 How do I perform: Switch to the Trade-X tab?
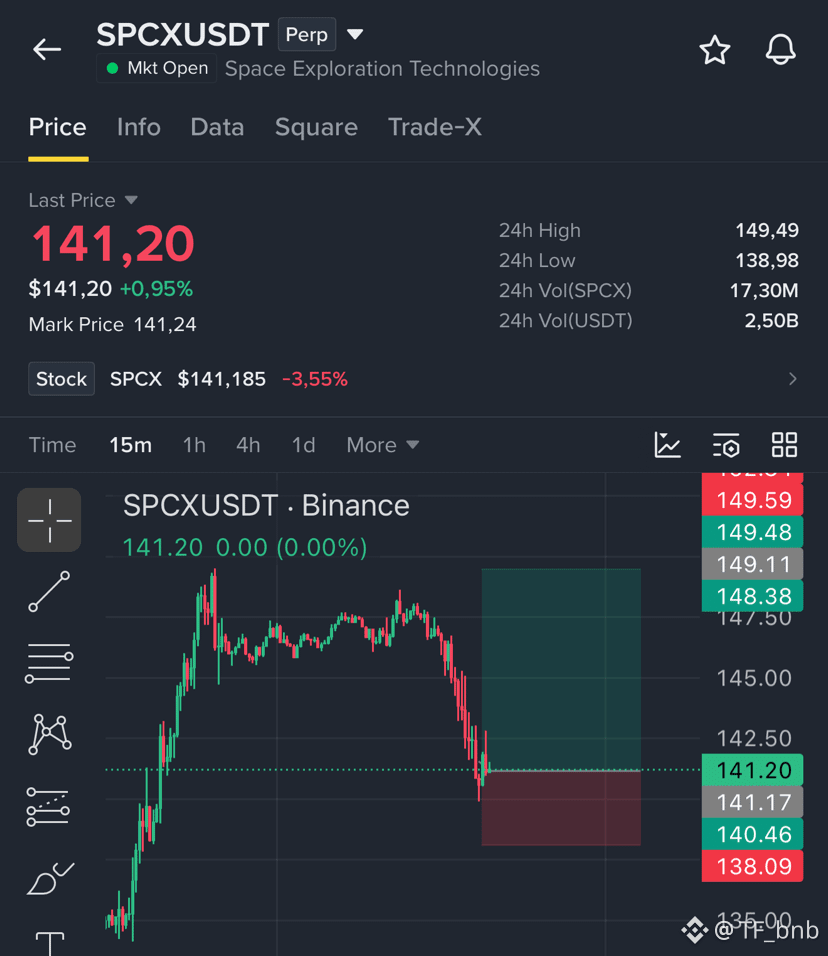(x=435, y=127)
